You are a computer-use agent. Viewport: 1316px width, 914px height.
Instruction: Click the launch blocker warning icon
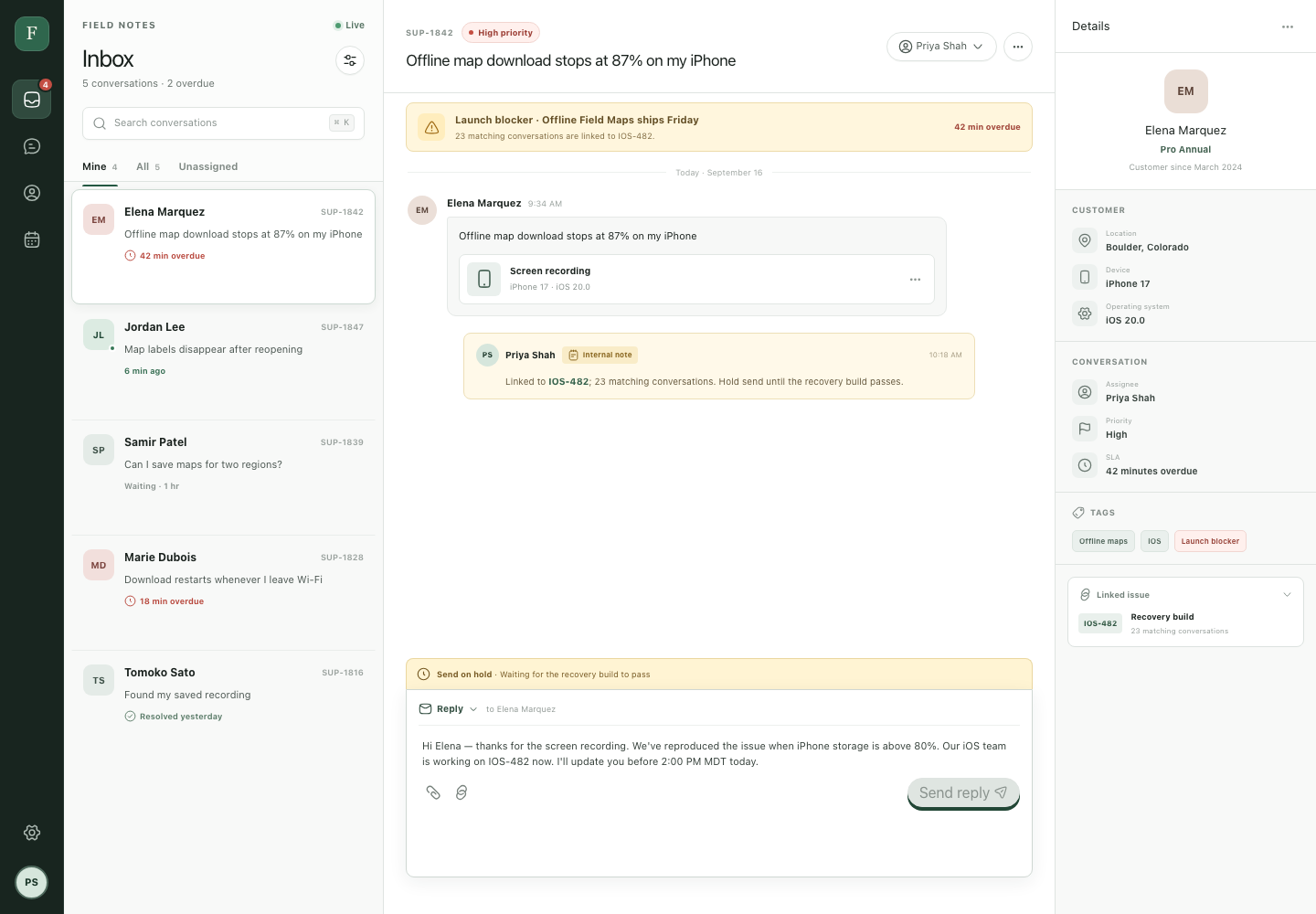pos(432,127)
